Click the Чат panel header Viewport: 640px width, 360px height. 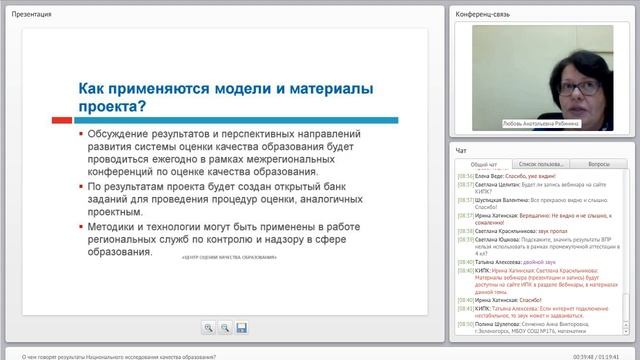point(461,151)
